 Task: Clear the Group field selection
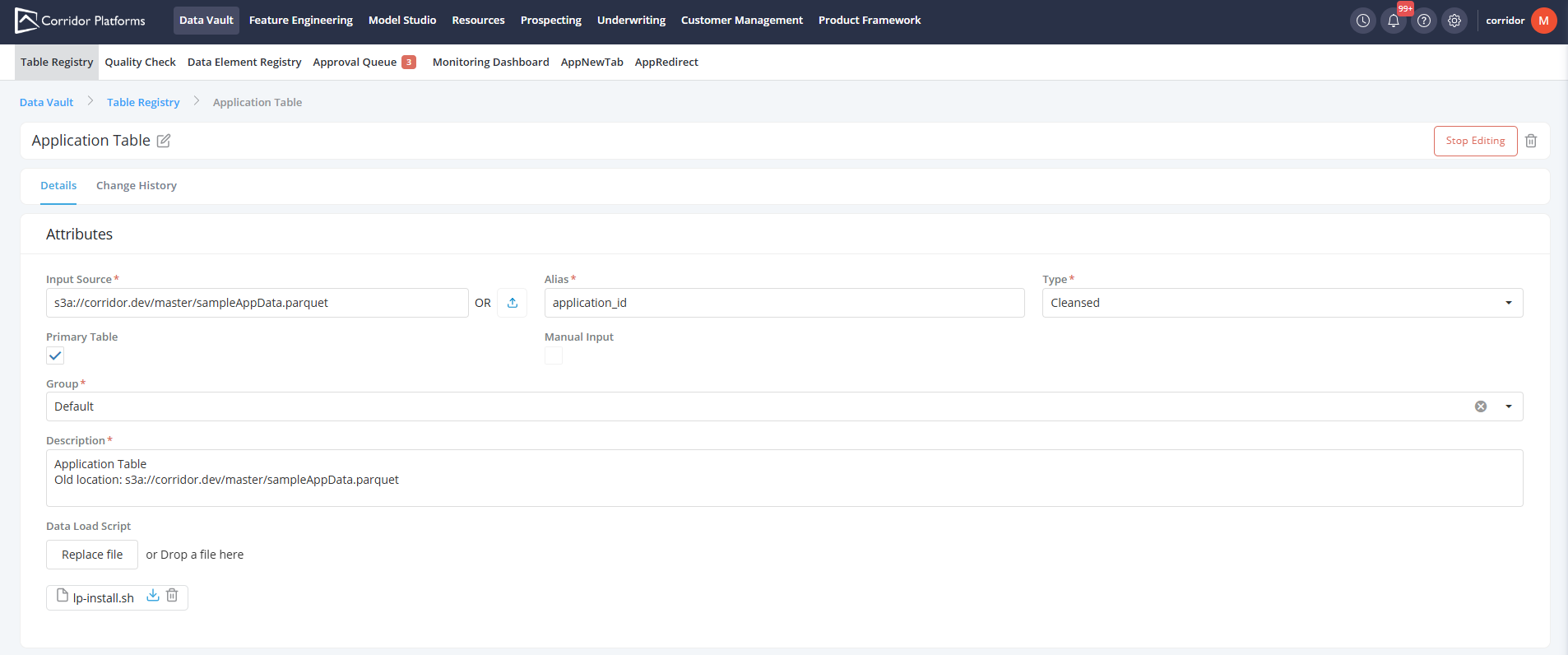coord(1481,406)
